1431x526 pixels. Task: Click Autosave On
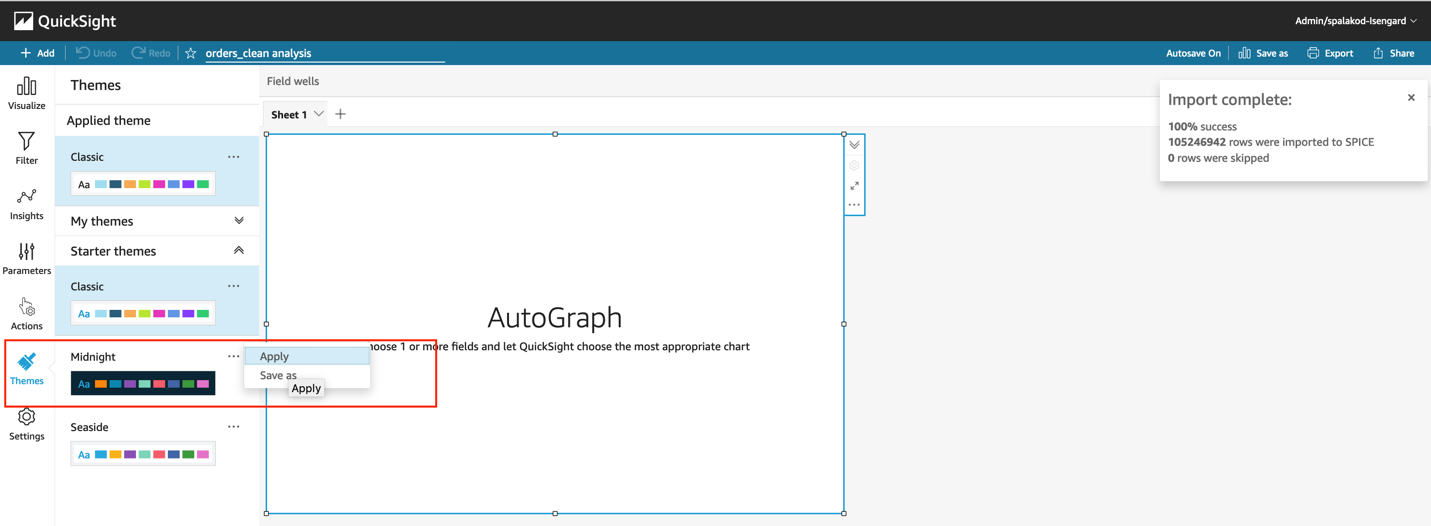click(1193, 53)
